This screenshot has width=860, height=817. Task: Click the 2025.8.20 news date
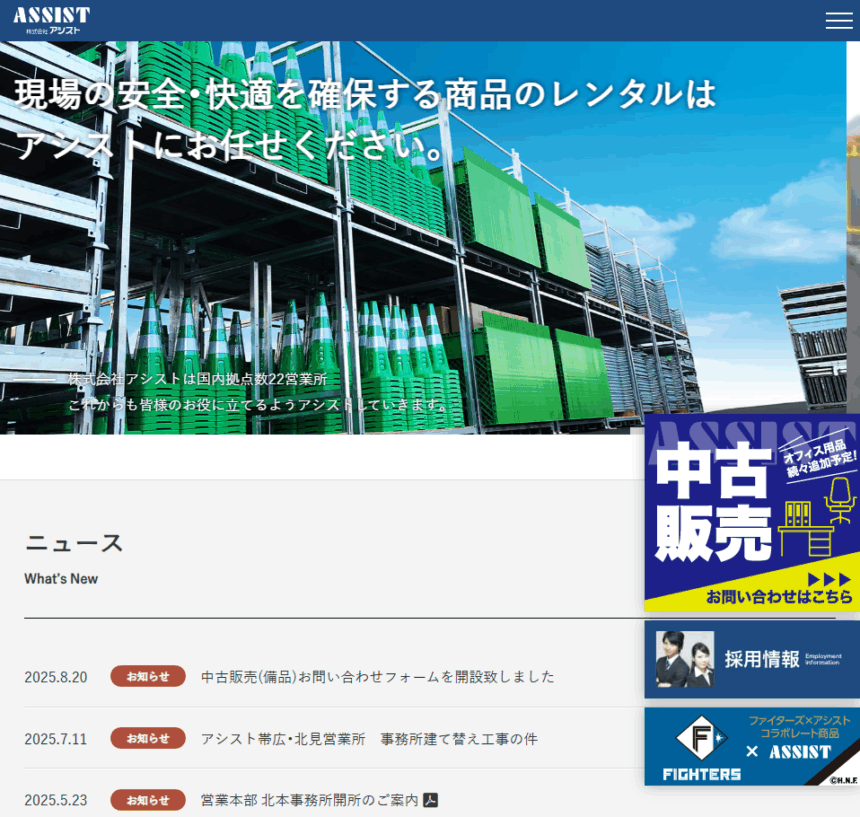coord(56,677)
